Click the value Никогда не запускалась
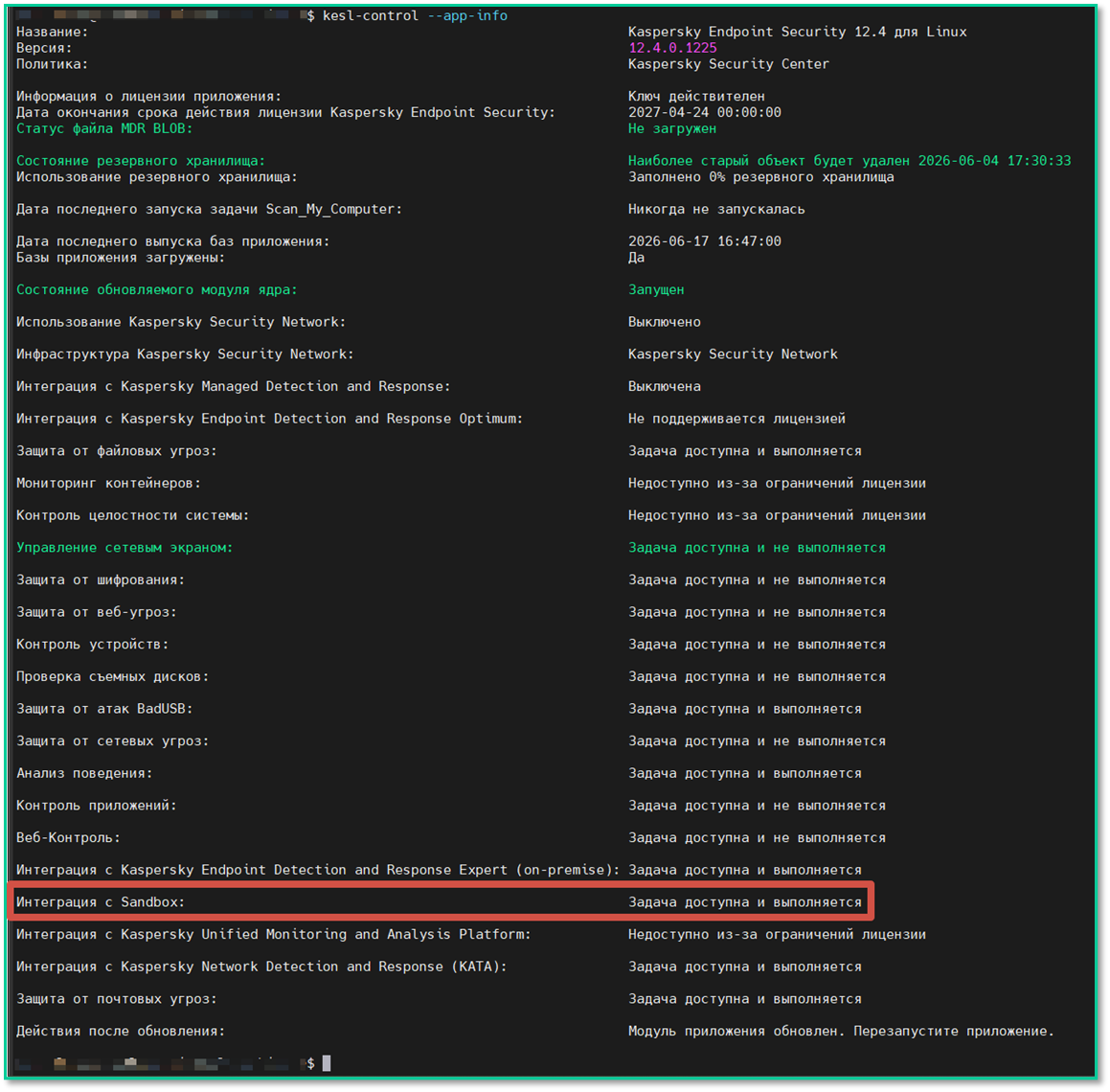 [716, 210]
